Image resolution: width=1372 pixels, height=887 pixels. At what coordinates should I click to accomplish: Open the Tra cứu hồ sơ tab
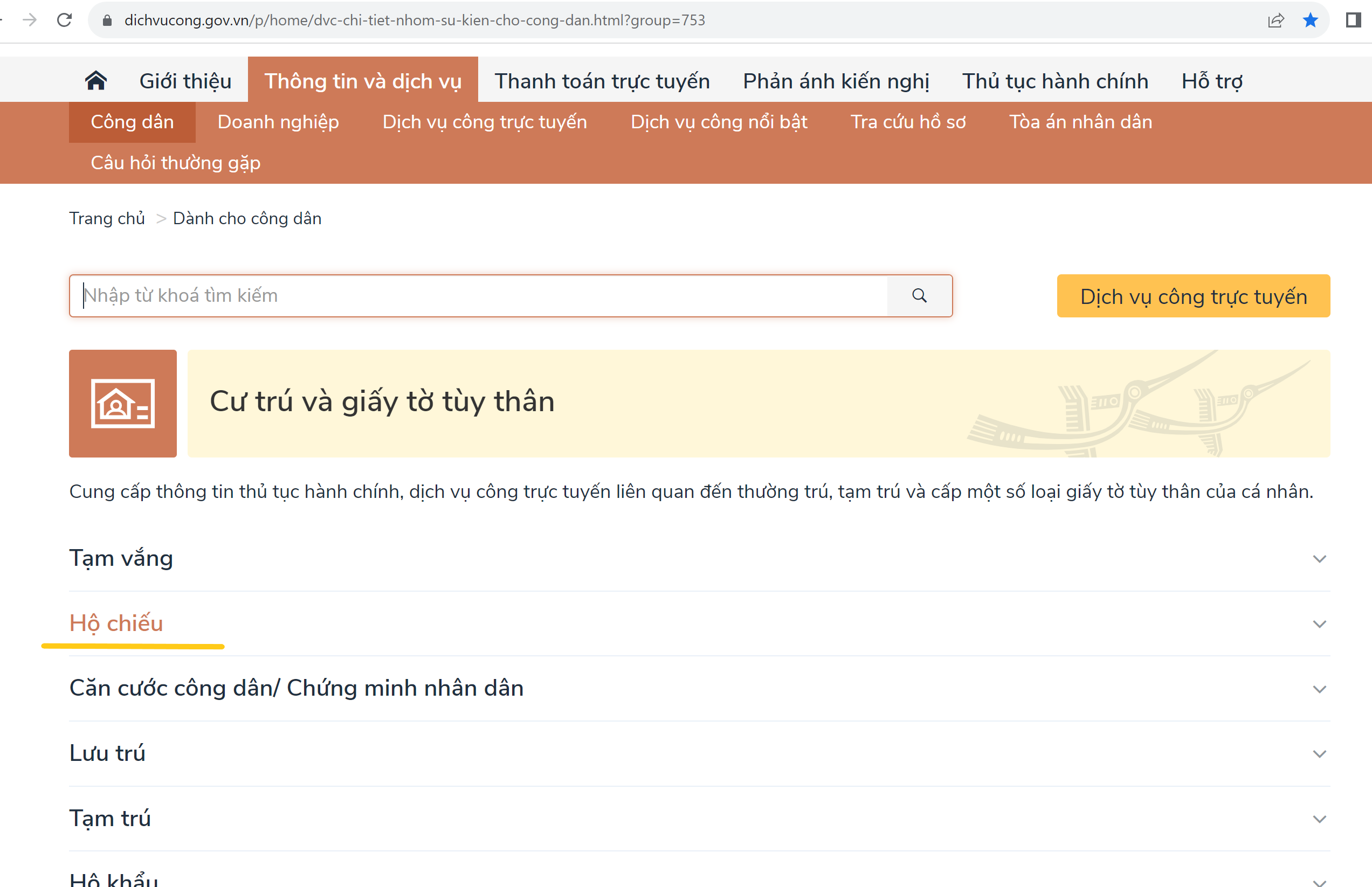click(x=907, y=122)
